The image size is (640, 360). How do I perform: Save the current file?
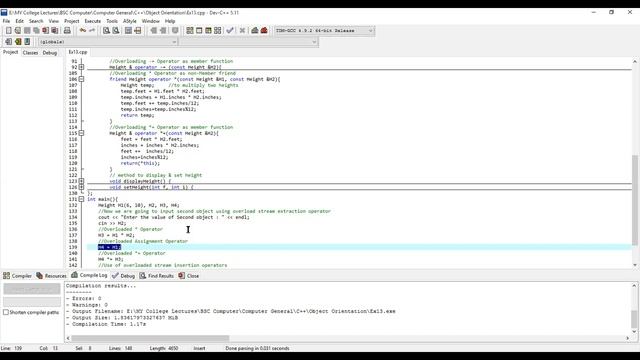pyautogui.click(x=27, y=31)
